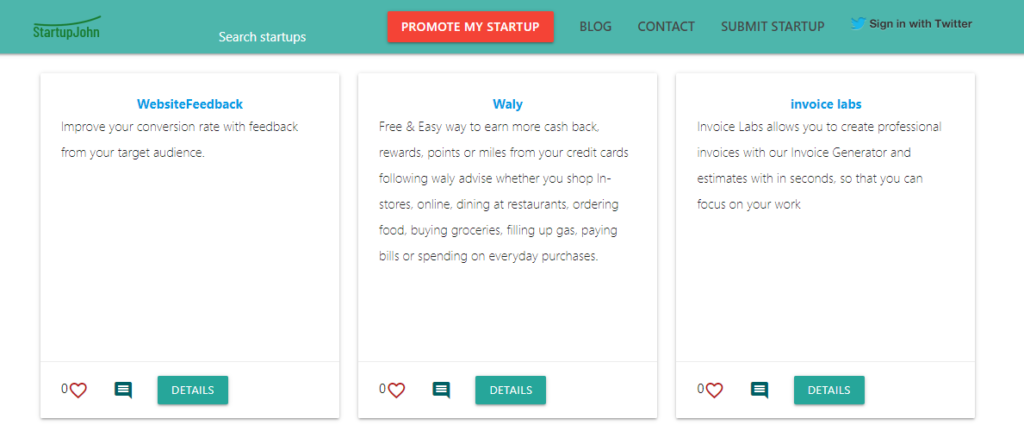
Task: Like the Waly startup with the heart
Action: [x=396, y=390]
